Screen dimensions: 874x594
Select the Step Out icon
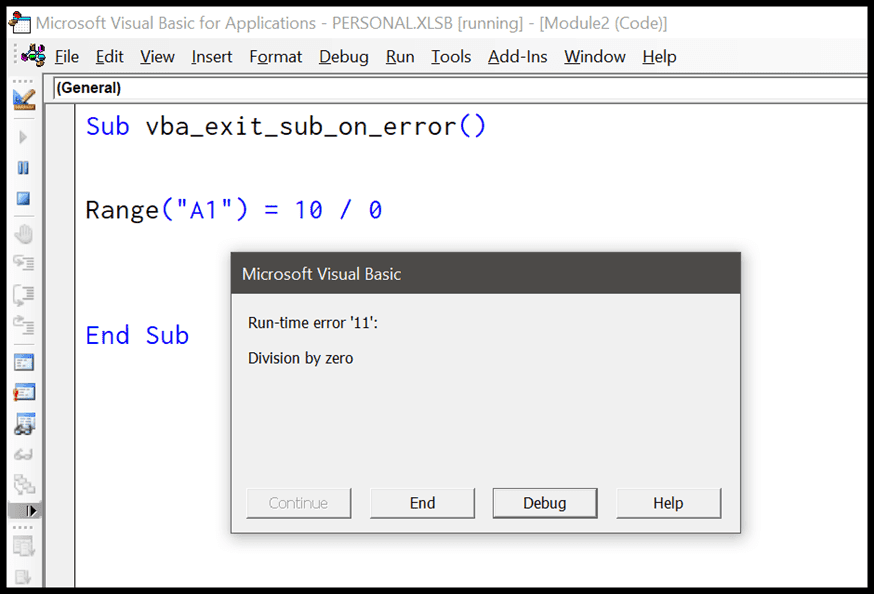point(22,323)
